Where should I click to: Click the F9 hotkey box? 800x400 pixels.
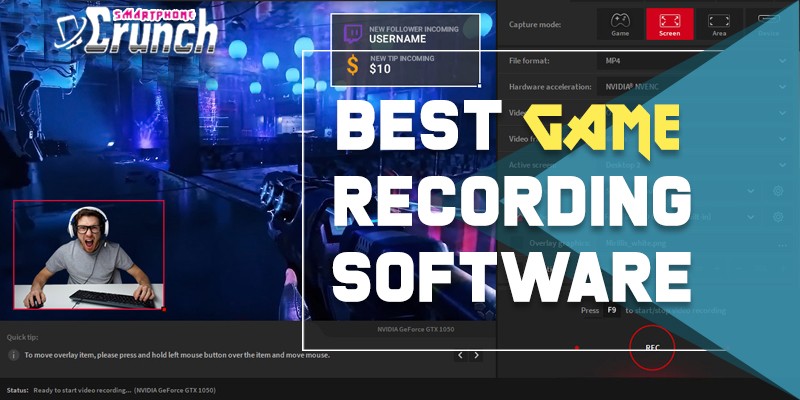[612, 310]
